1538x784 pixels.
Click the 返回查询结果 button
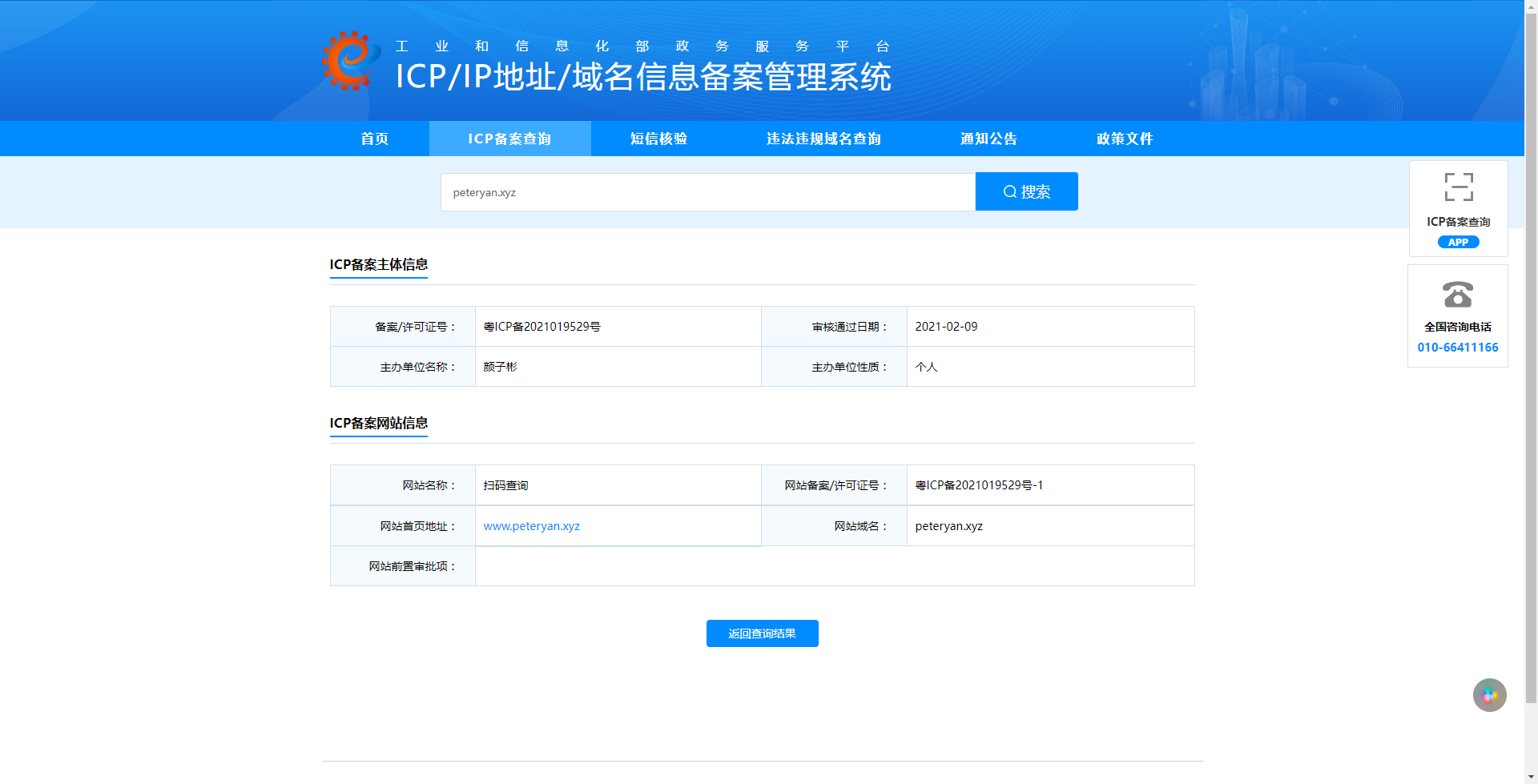point(763,633)
